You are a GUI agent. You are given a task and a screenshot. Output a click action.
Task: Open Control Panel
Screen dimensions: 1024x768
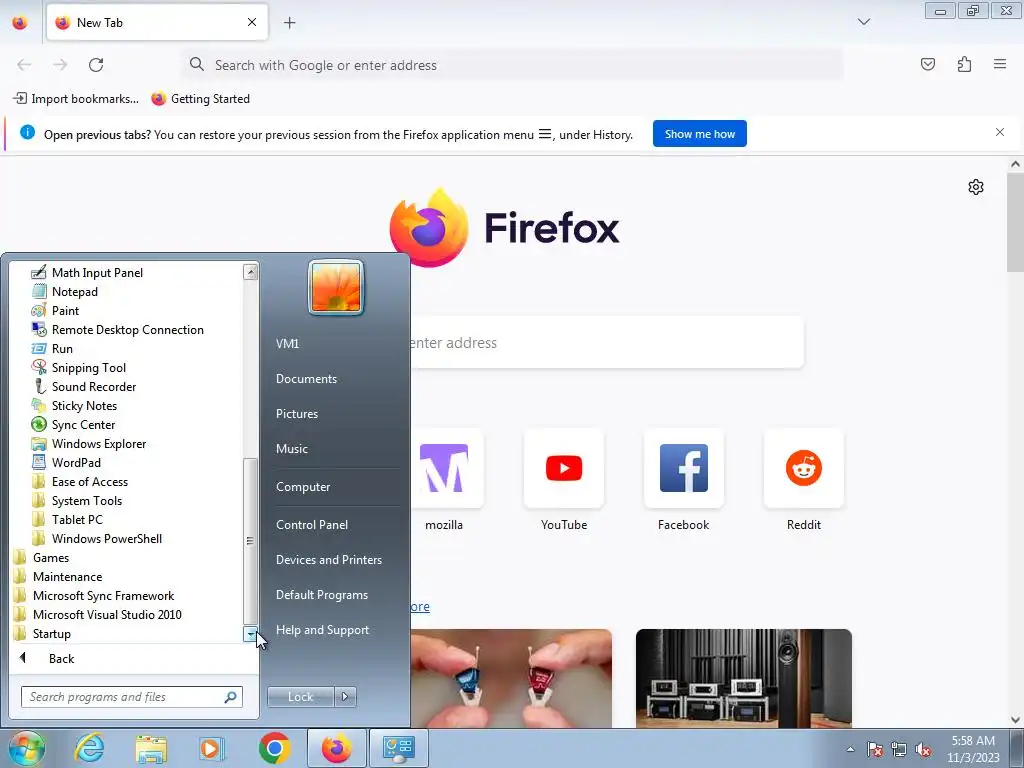[x=312, y=524]
